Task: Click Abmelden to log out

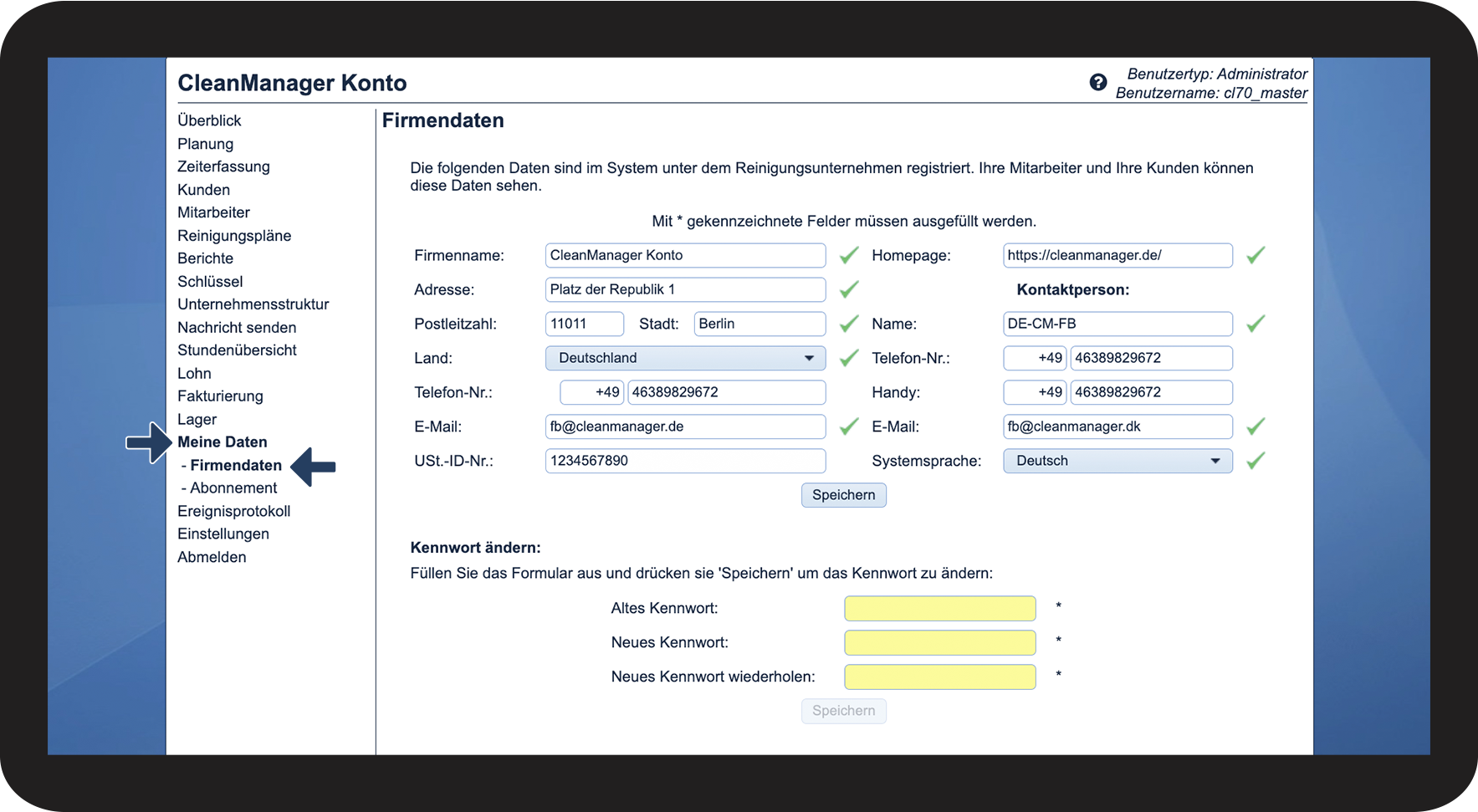Action: click(212, 557)
